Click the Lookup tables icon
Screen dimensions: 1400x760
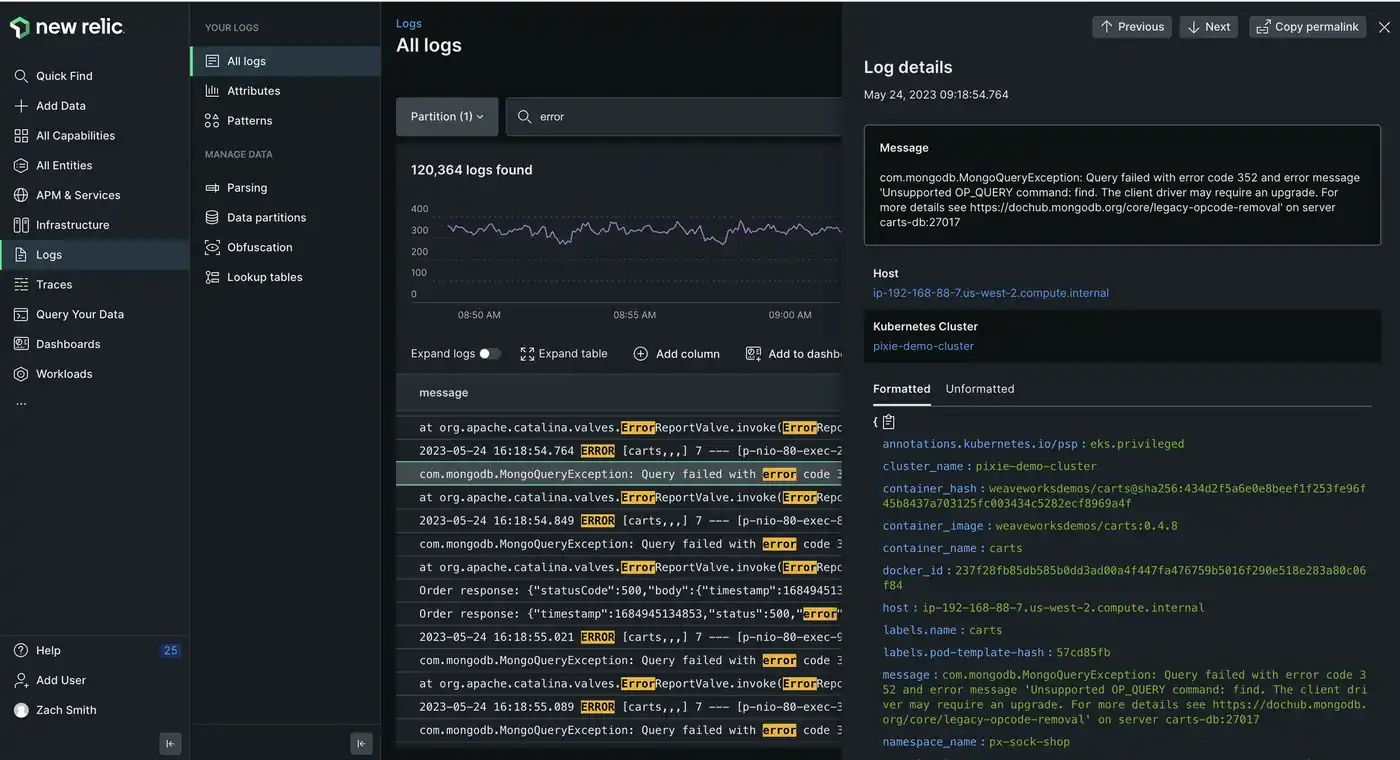coord(212,277)
